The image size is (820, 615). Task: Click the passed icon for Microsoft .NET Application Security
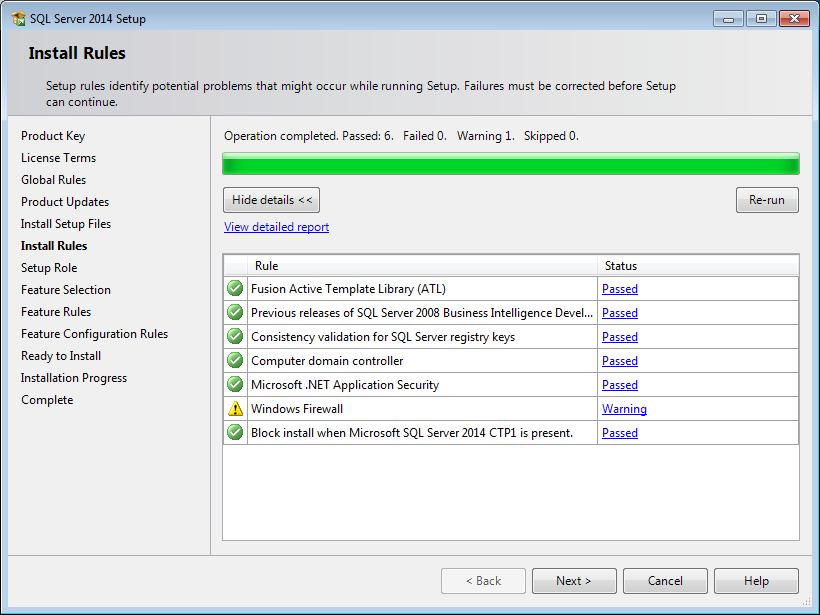pos(234,384)
